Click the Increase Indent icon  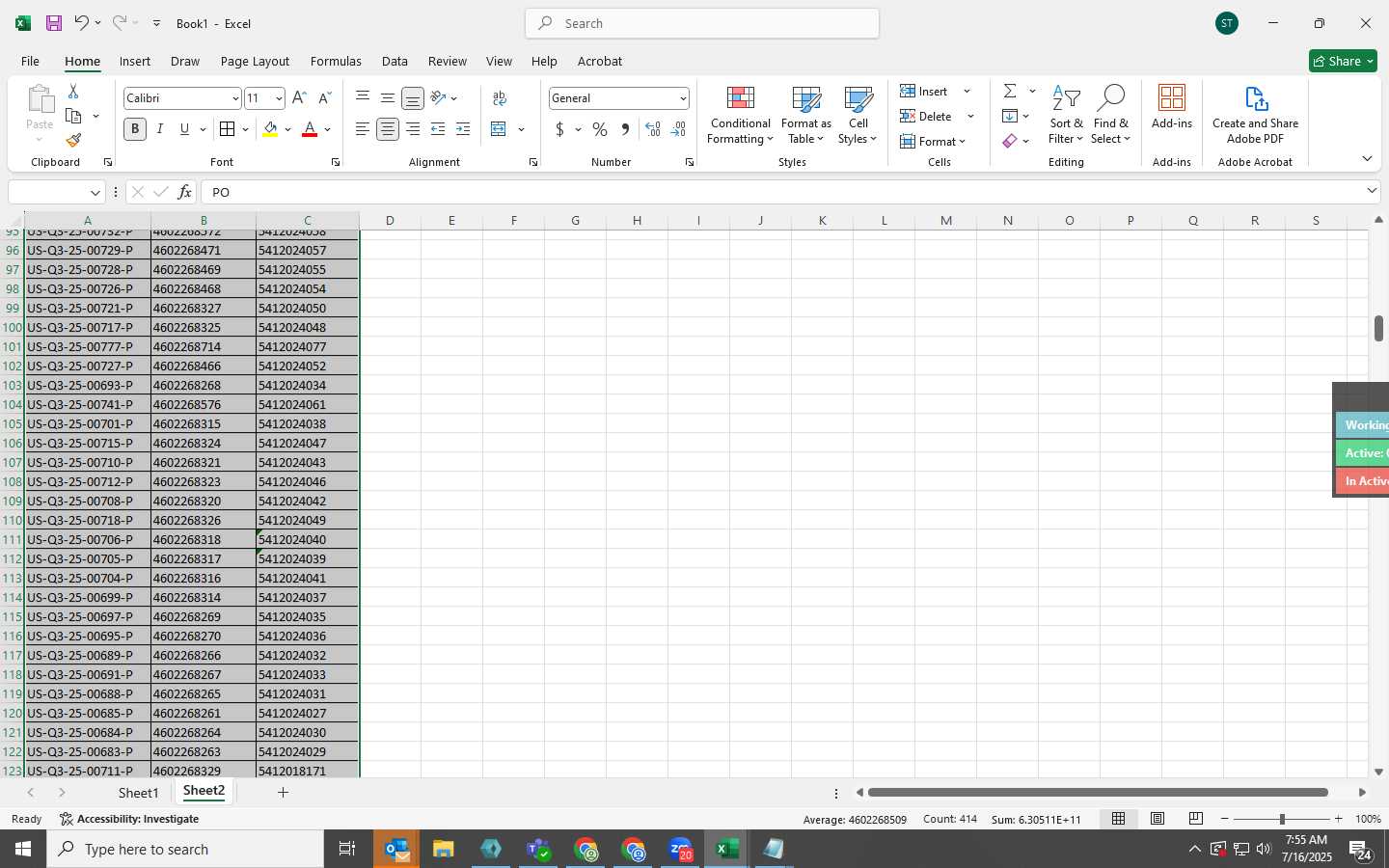[463, 129]
